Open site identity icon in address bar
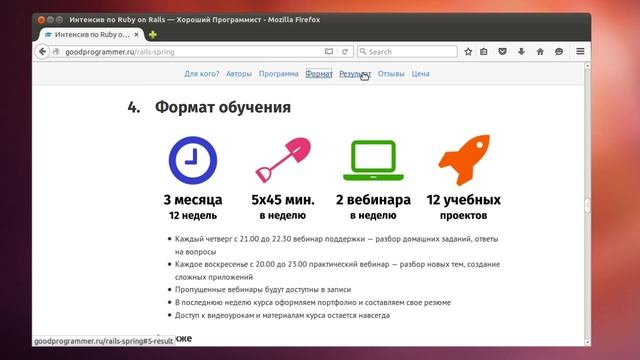The image size is (640, 360). pyautogui.click(x=56, y=51)
